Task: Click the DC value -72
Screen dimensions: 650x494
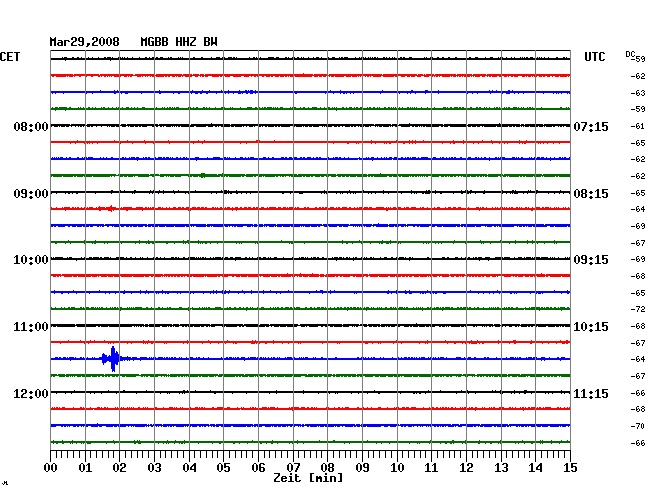Action: 638,309
